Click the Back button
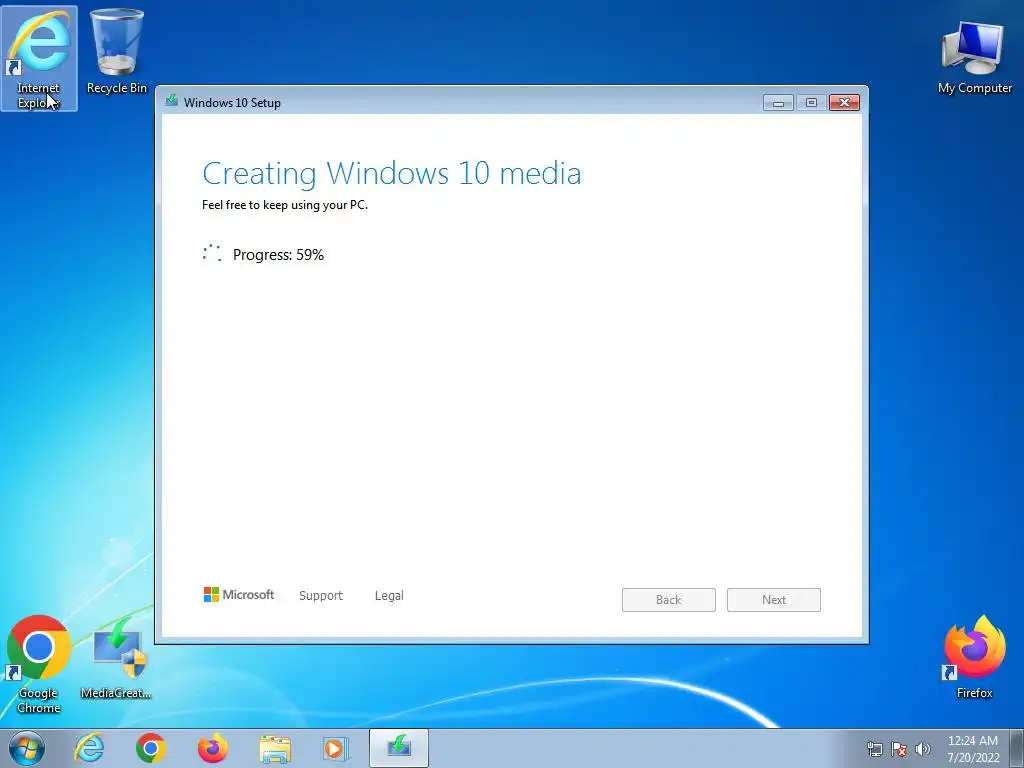The width and height of the screenshot is (1024, 768). pos(669,600)
